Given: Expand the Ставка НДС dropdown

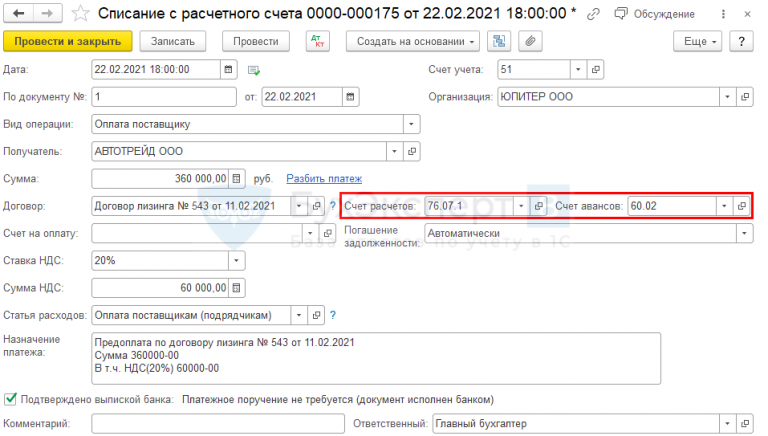Looking at the screenshot, I should [236, 260].
